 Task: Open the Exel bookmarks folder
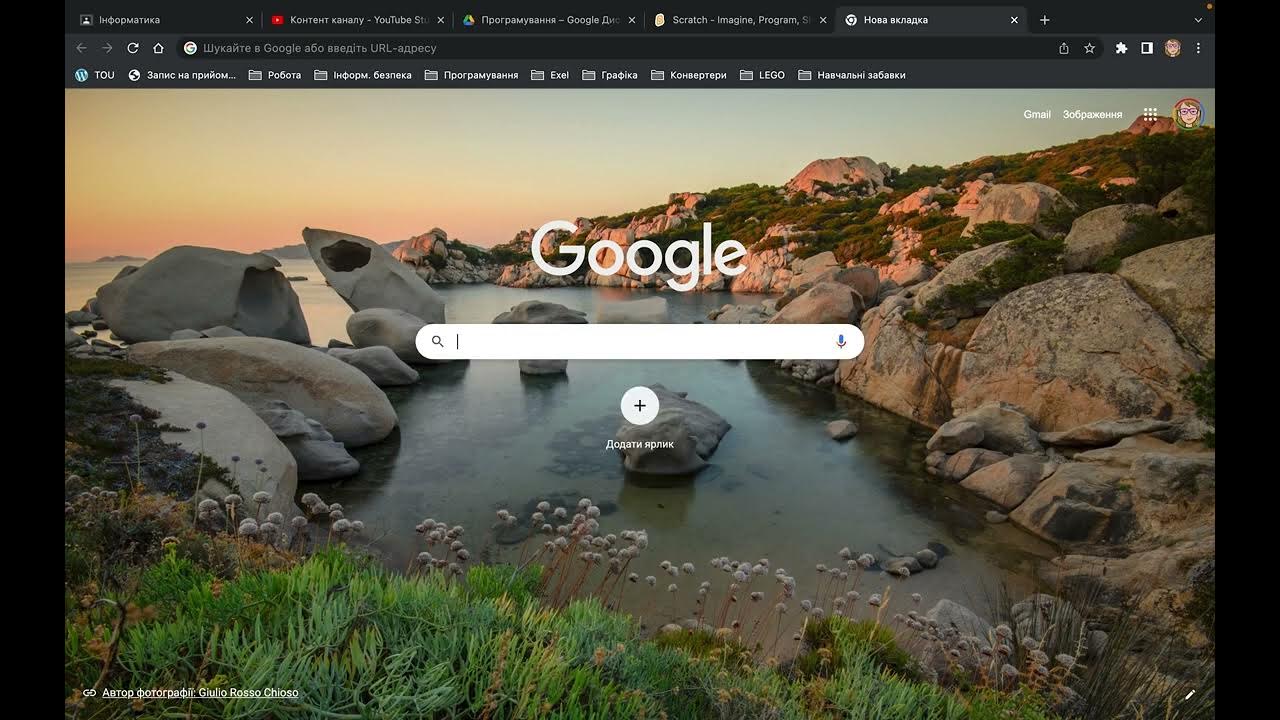550,75
